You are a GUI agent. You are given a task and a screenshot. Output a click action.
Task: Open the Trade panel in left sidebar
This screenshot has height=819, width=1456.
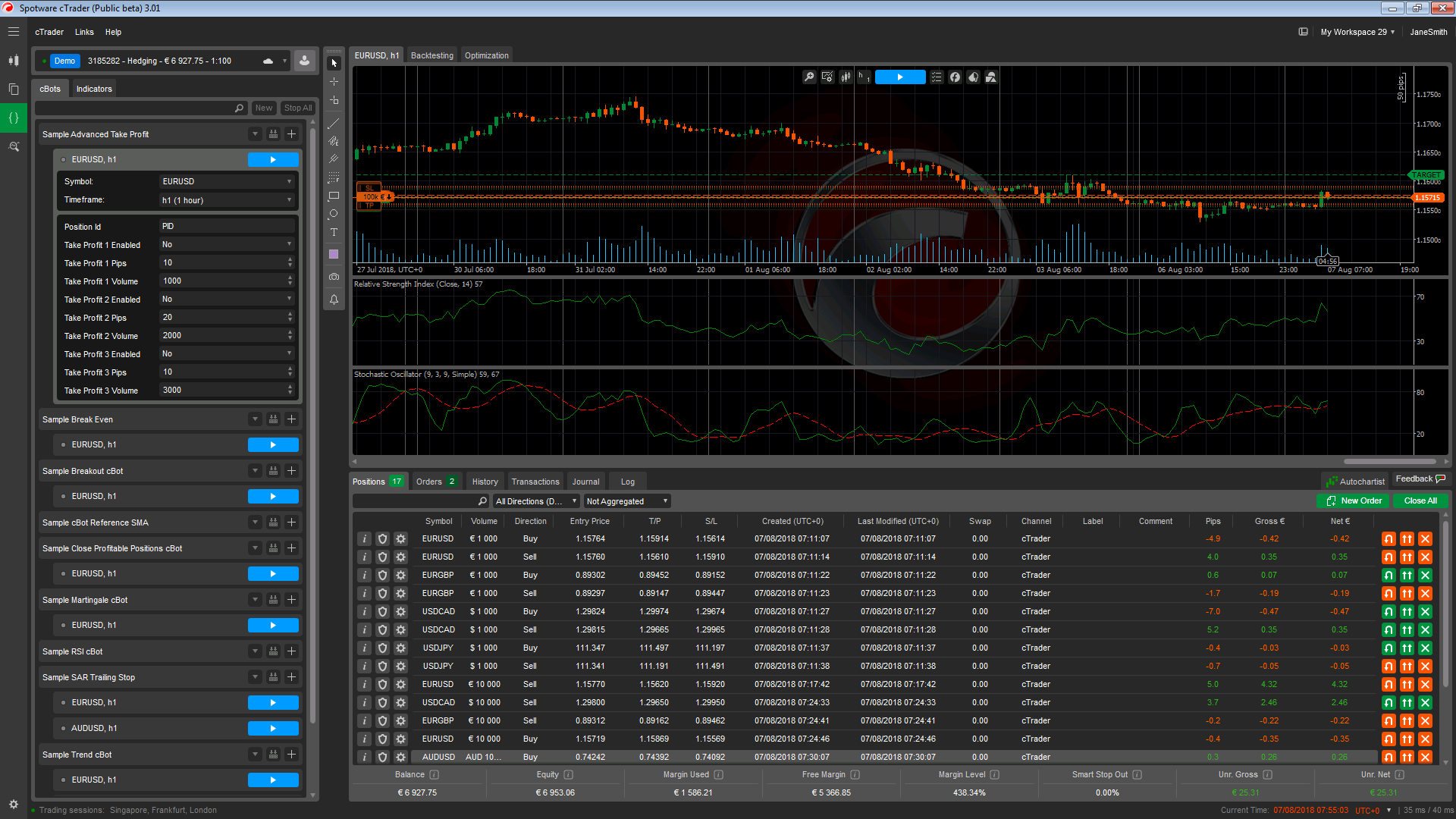coord(14,60)
